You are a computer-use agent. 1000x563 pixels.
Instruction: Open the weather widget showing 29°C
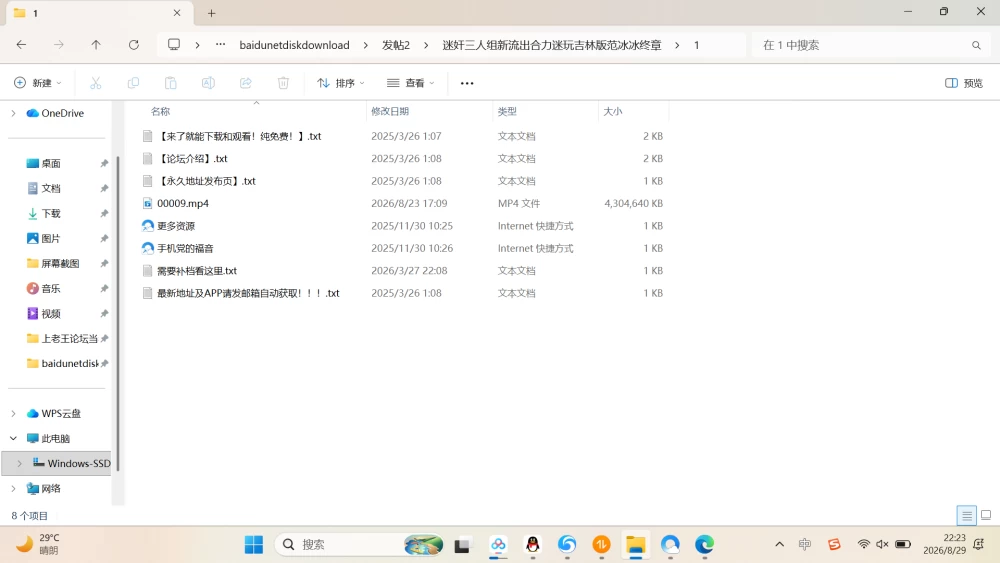[x=38, y=544]
